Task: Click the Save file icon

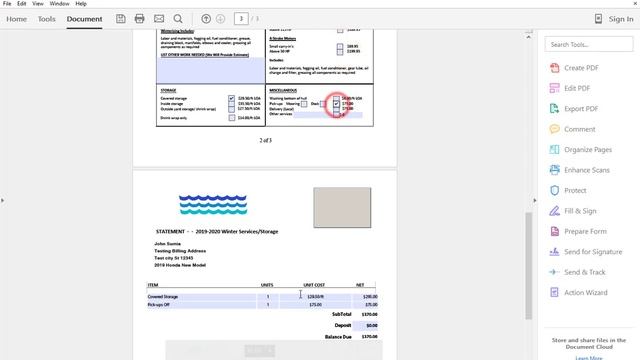Action: click(x=120, y=19)
